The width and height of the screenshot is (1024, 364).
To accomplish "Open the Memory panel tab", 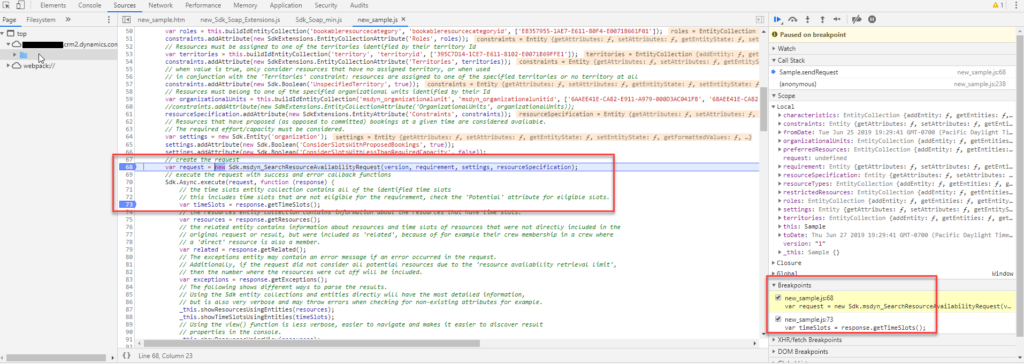I will [x=245, y=5].
